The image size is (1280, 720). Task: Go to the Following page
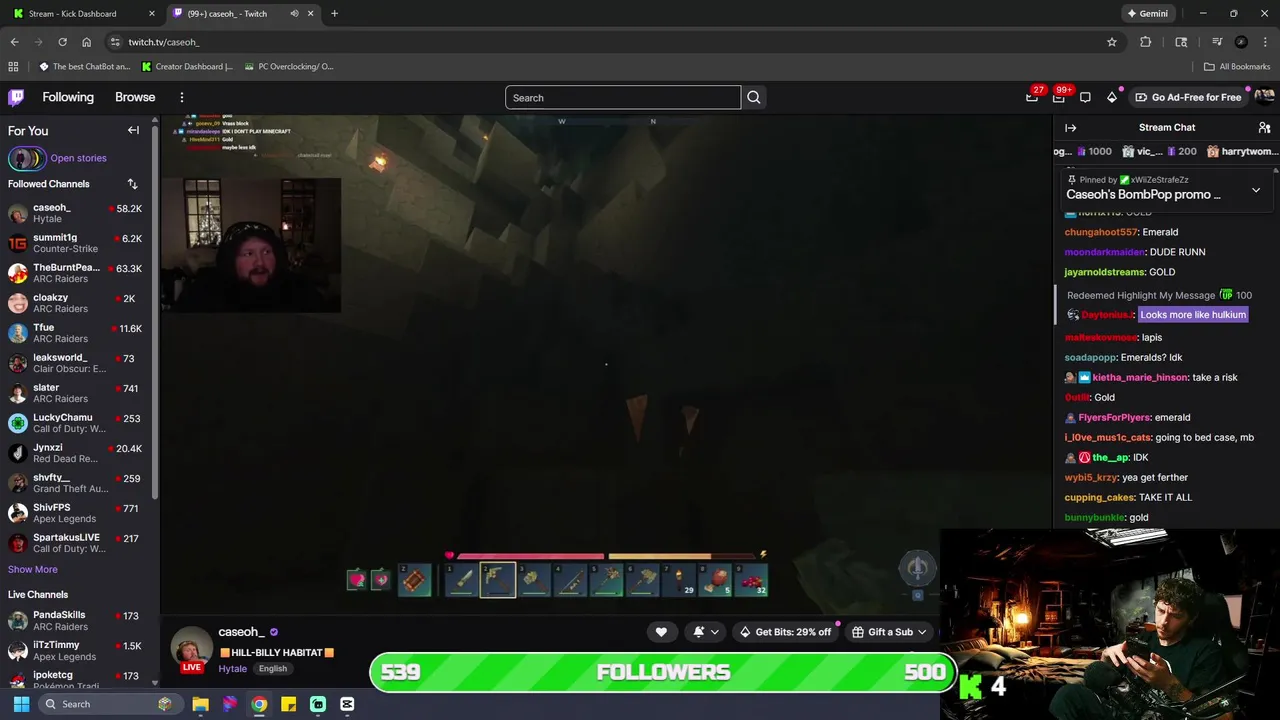[x=68, y=97]
